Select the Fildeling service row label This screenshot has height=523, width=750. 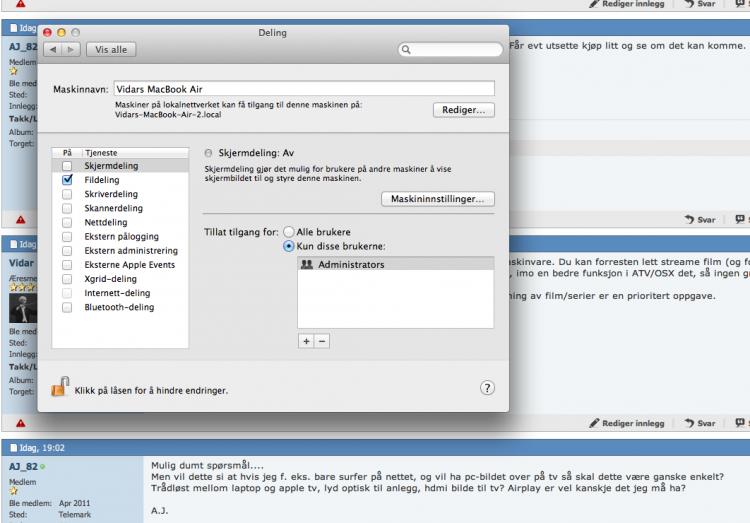point(102,180)
